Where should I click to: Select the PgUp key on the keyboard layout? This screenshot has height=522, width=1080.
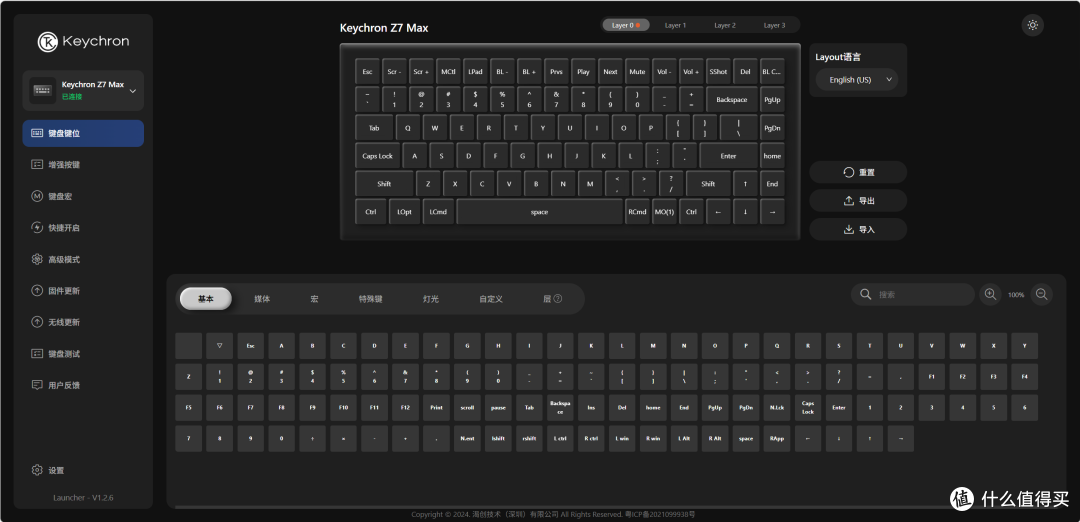pos(772,100)
